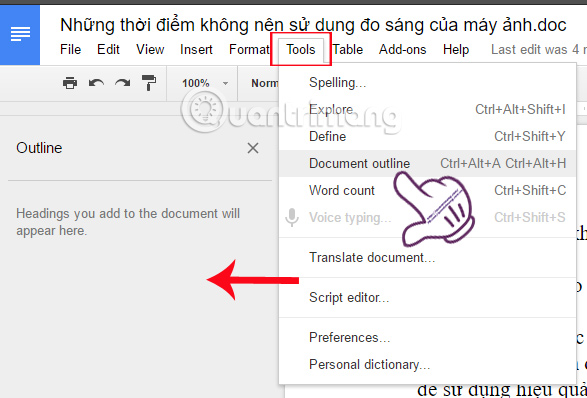Open the 100% zoom dropdown
This screenshot has height=398, width=587.
[205, 83]
